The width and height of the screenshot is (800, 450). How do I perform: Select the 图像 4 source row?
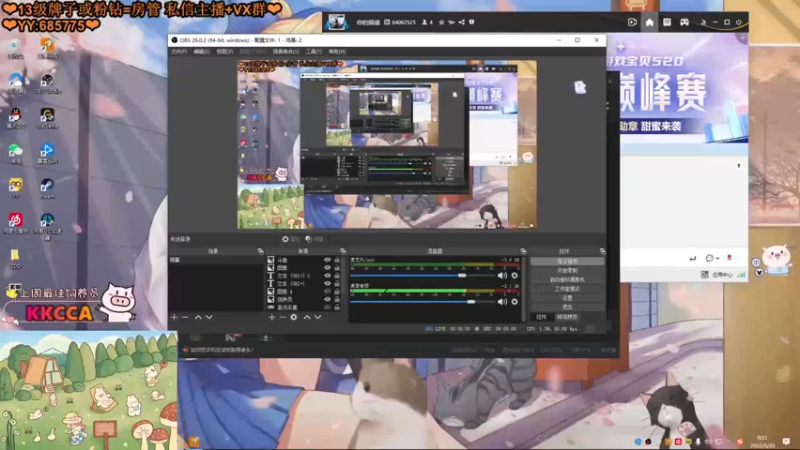coord(304,291)
